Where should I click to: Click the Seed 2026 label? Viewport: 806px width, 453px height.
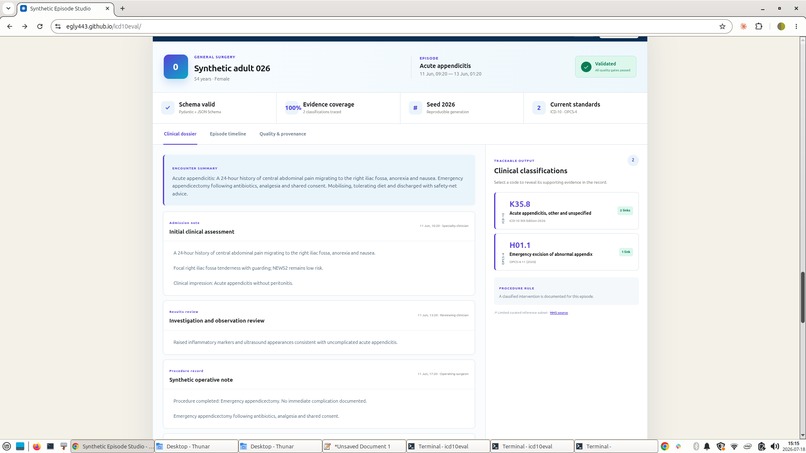(x=441, y=104)
